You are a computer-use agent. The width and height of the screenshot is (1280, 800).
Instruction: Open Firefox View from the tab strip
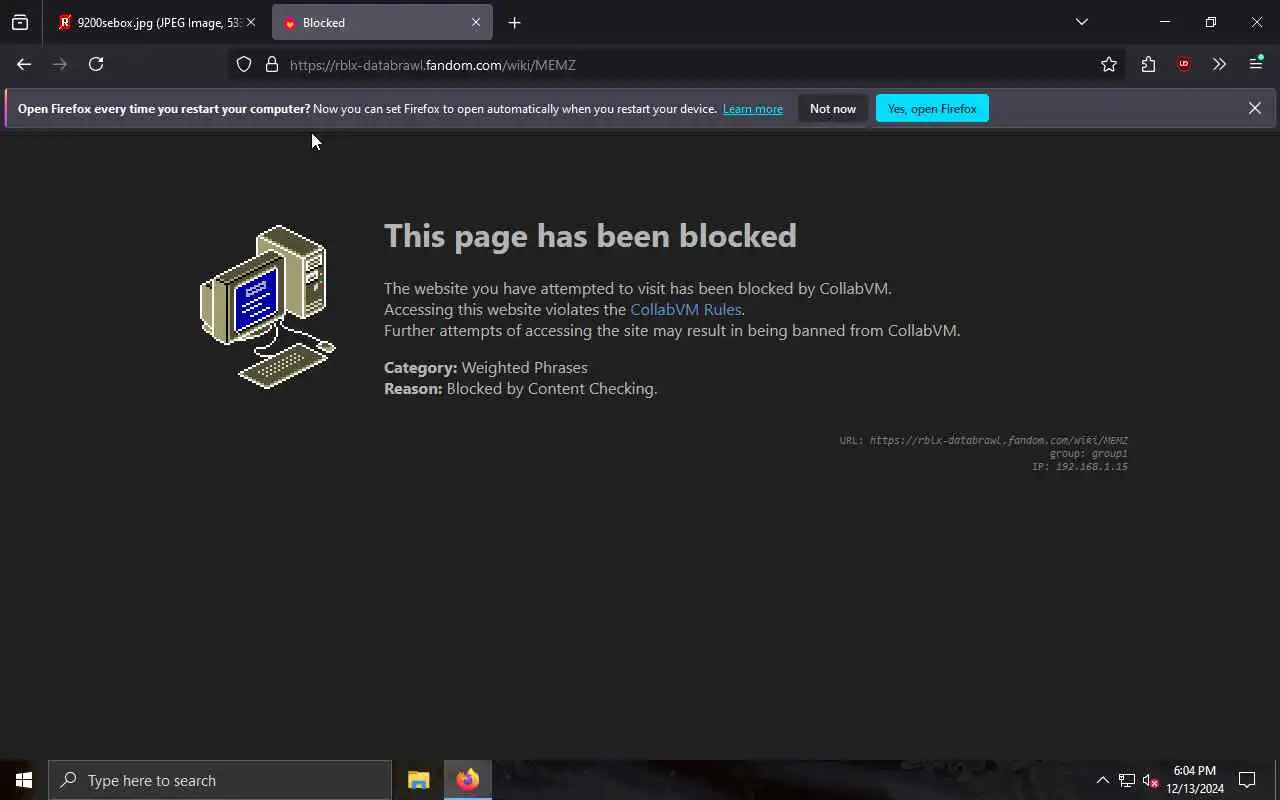pyautogui.click(x=20, y=22)
